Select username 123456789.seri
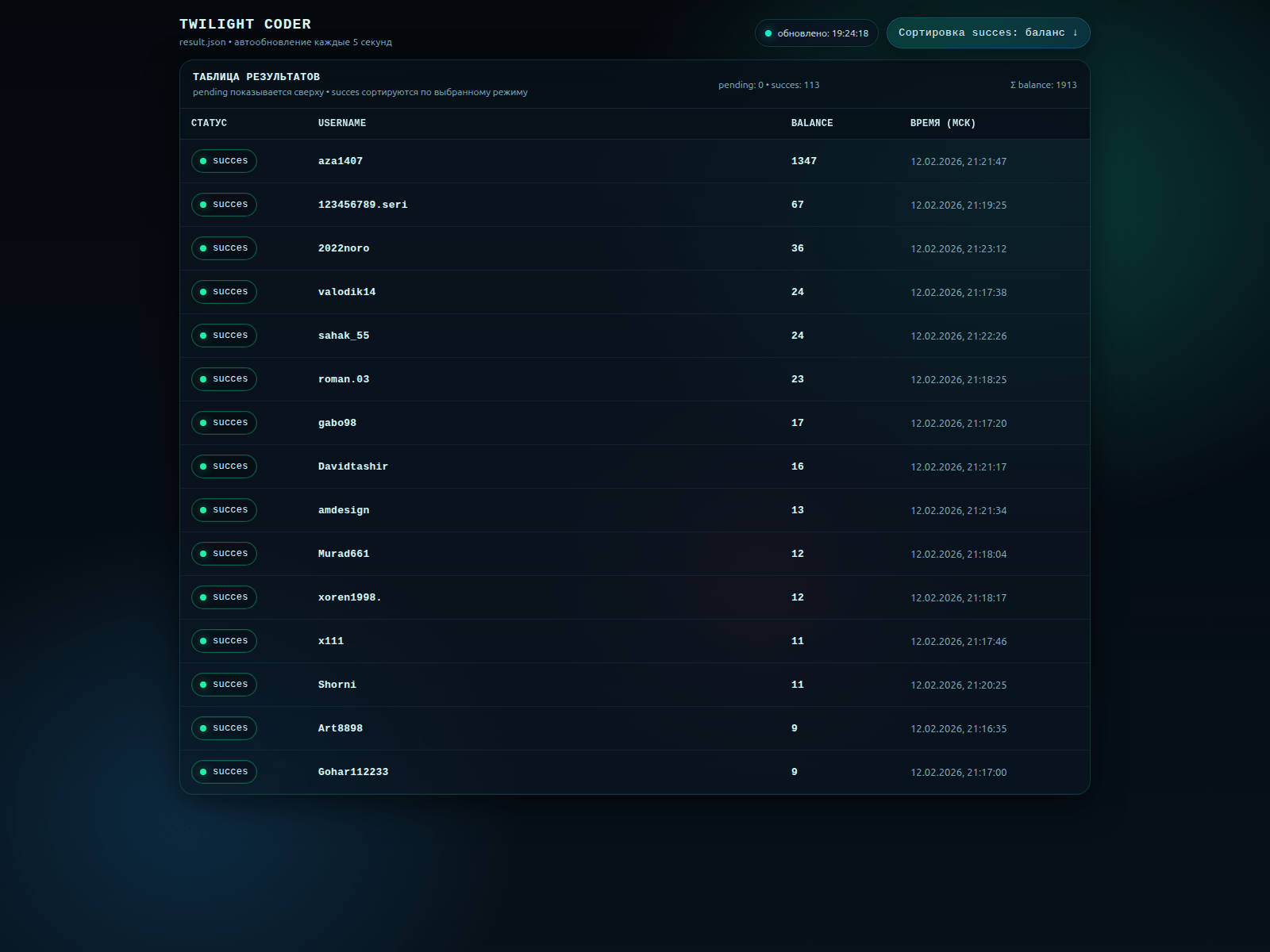1270x952 pixels. point(363,205)
